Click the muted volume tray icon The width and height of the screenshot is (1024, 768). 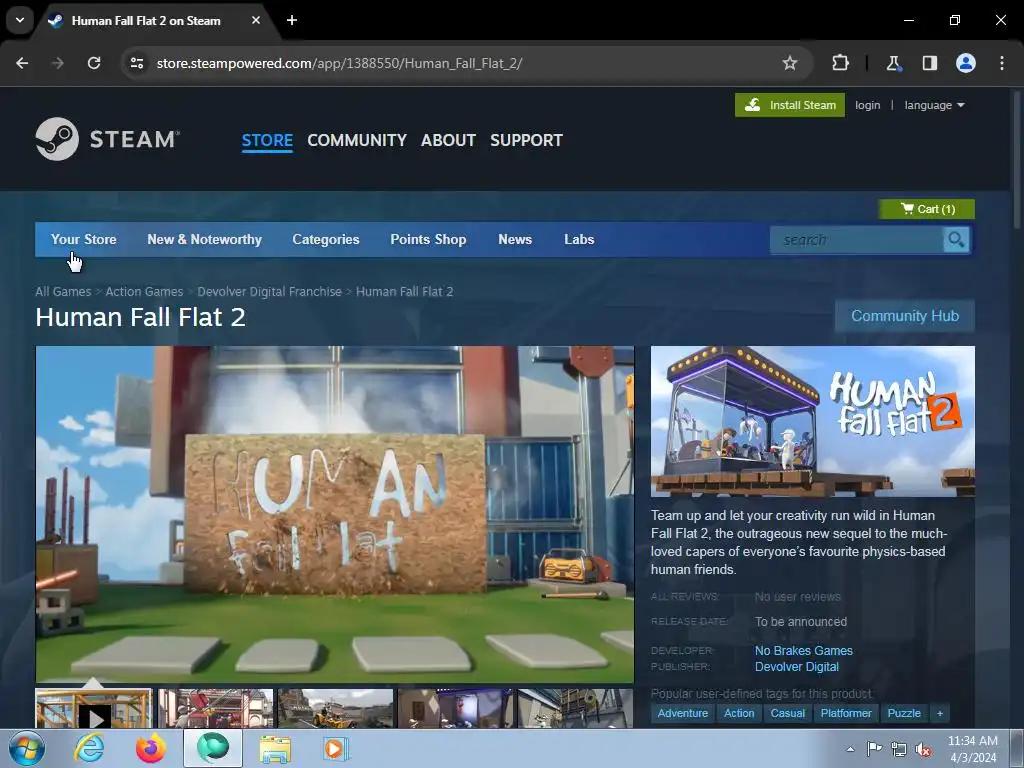tap(923, 749)
